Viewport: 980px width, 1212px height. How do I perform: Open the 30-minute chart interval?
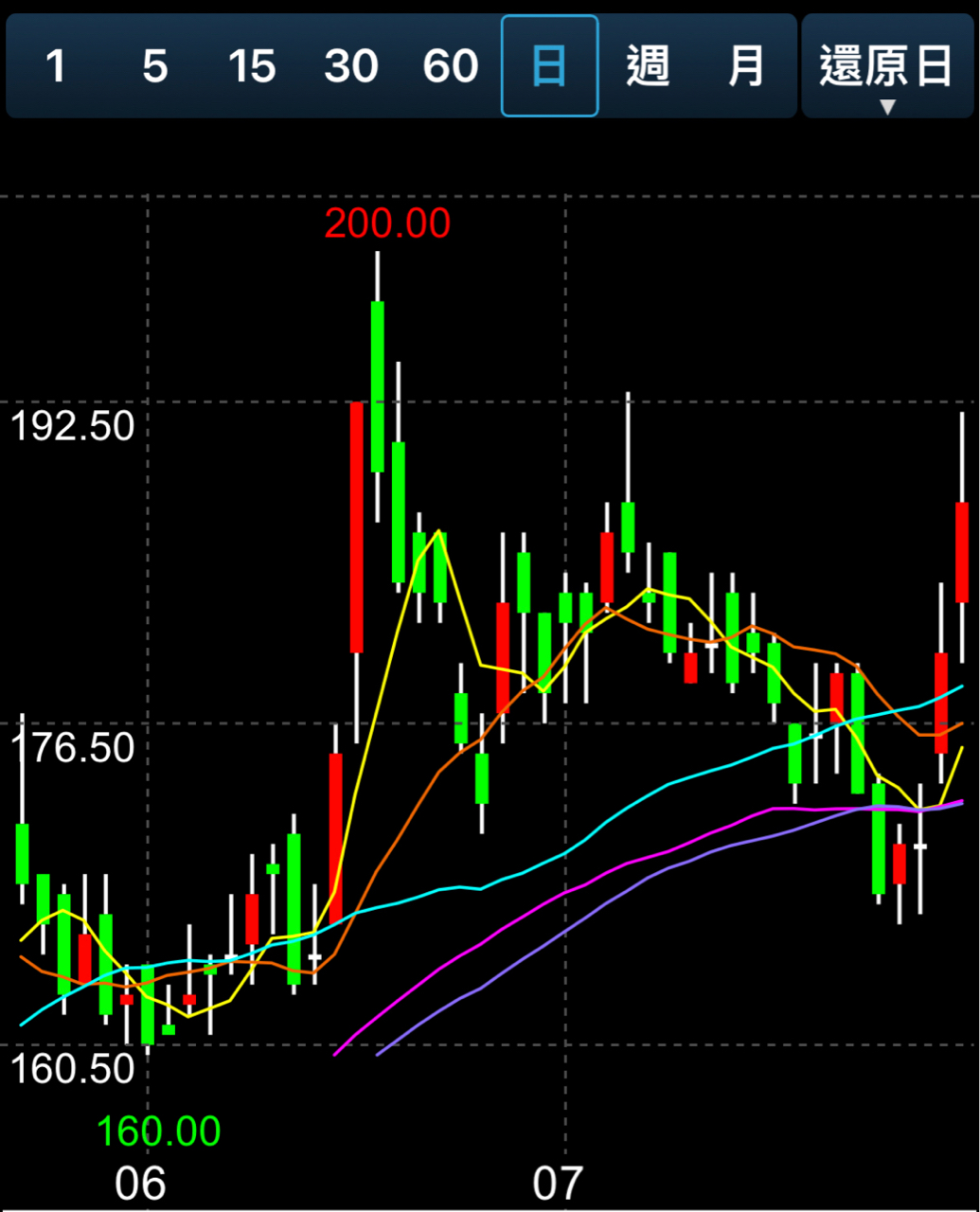[x=351, y=66]
